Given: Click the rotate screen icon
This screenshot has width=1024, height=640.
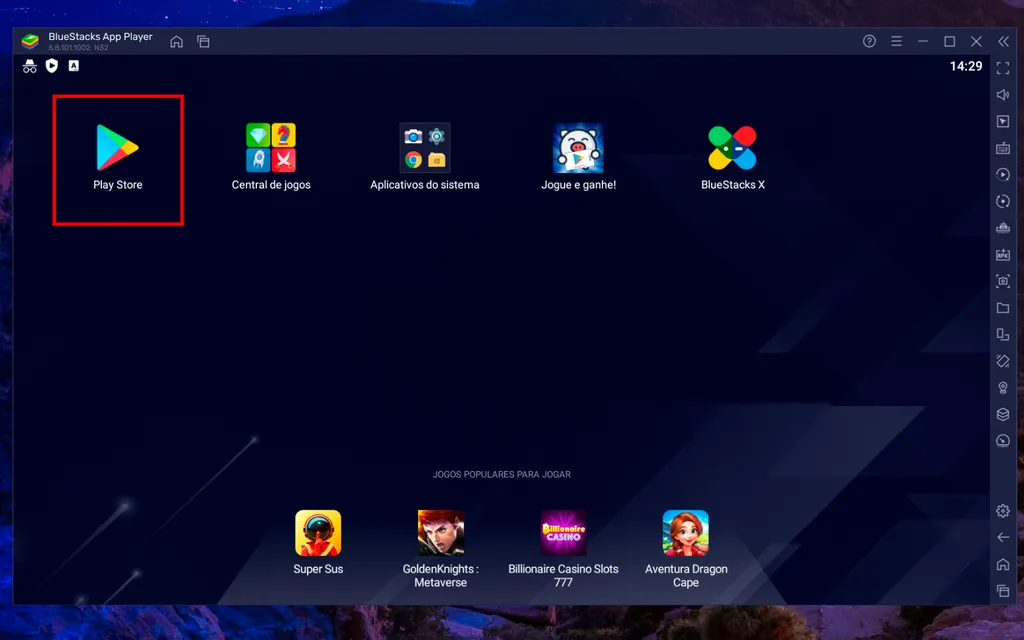Looking at the screenshot, I should 1003,361.
